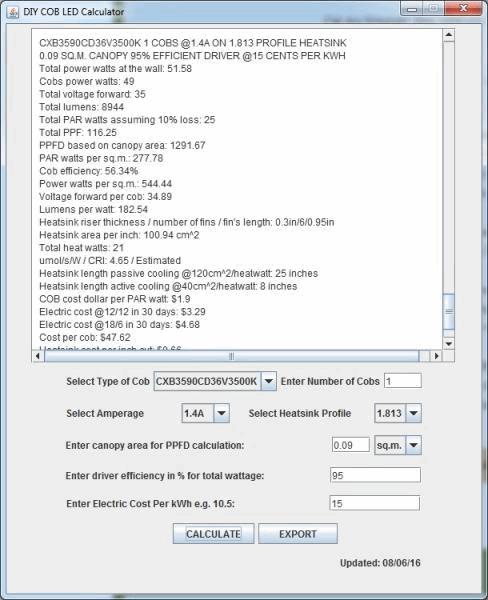The image size is (488, 600).
Task: Click 'PPFD based on canopy area: 1291.67'
Action: 122,145
